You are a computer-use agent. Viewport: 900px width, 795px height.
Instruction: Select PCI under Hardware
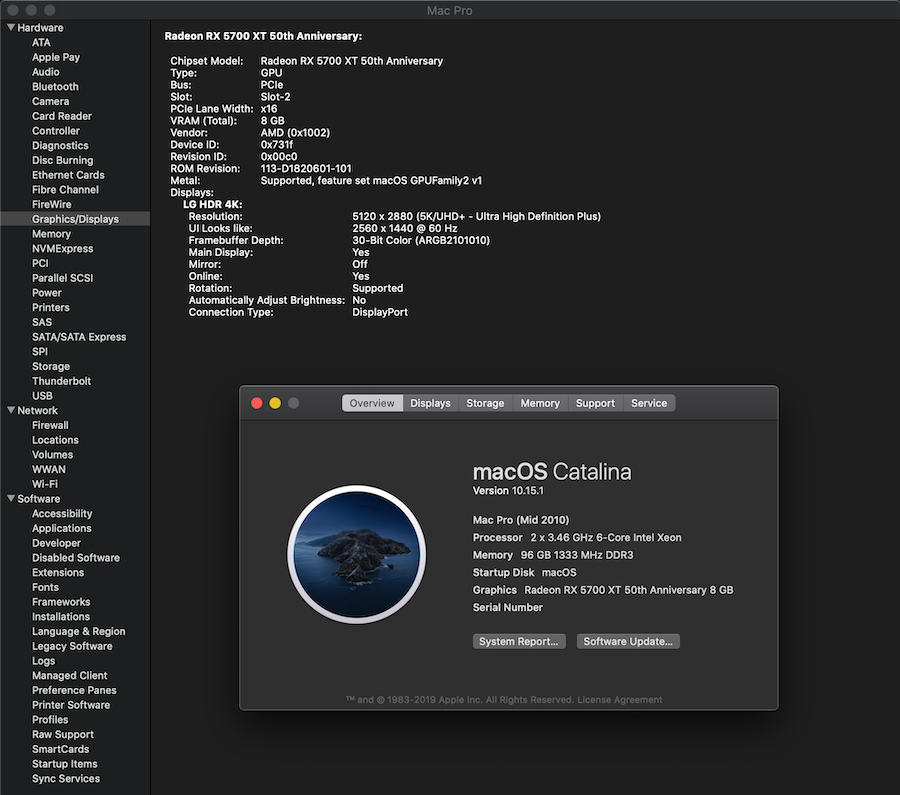[x=40, y=263]
